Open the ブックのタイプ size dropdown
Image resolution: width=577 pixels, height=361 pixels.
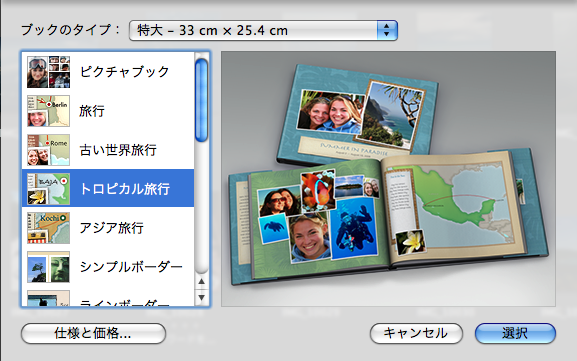coord(263,31)
